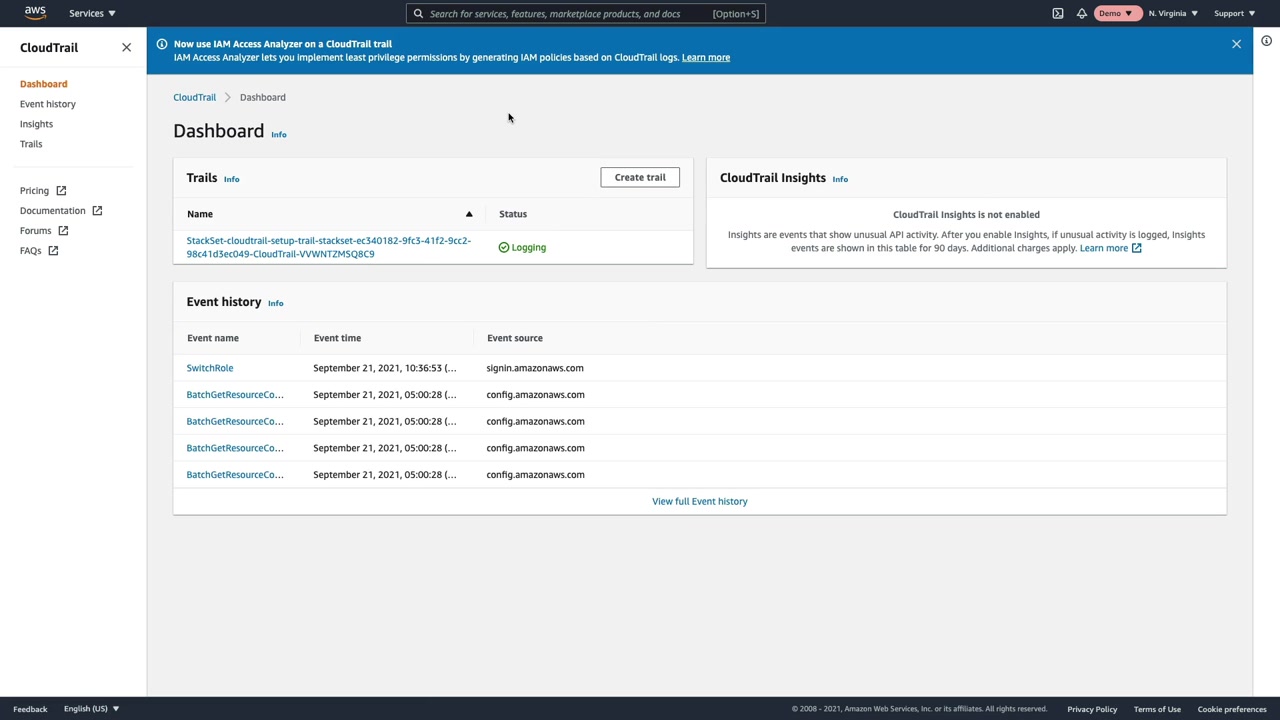Open the Pricing external link
The height and width of the screenshot is (720, 1280).
click(x=42, y=191)
